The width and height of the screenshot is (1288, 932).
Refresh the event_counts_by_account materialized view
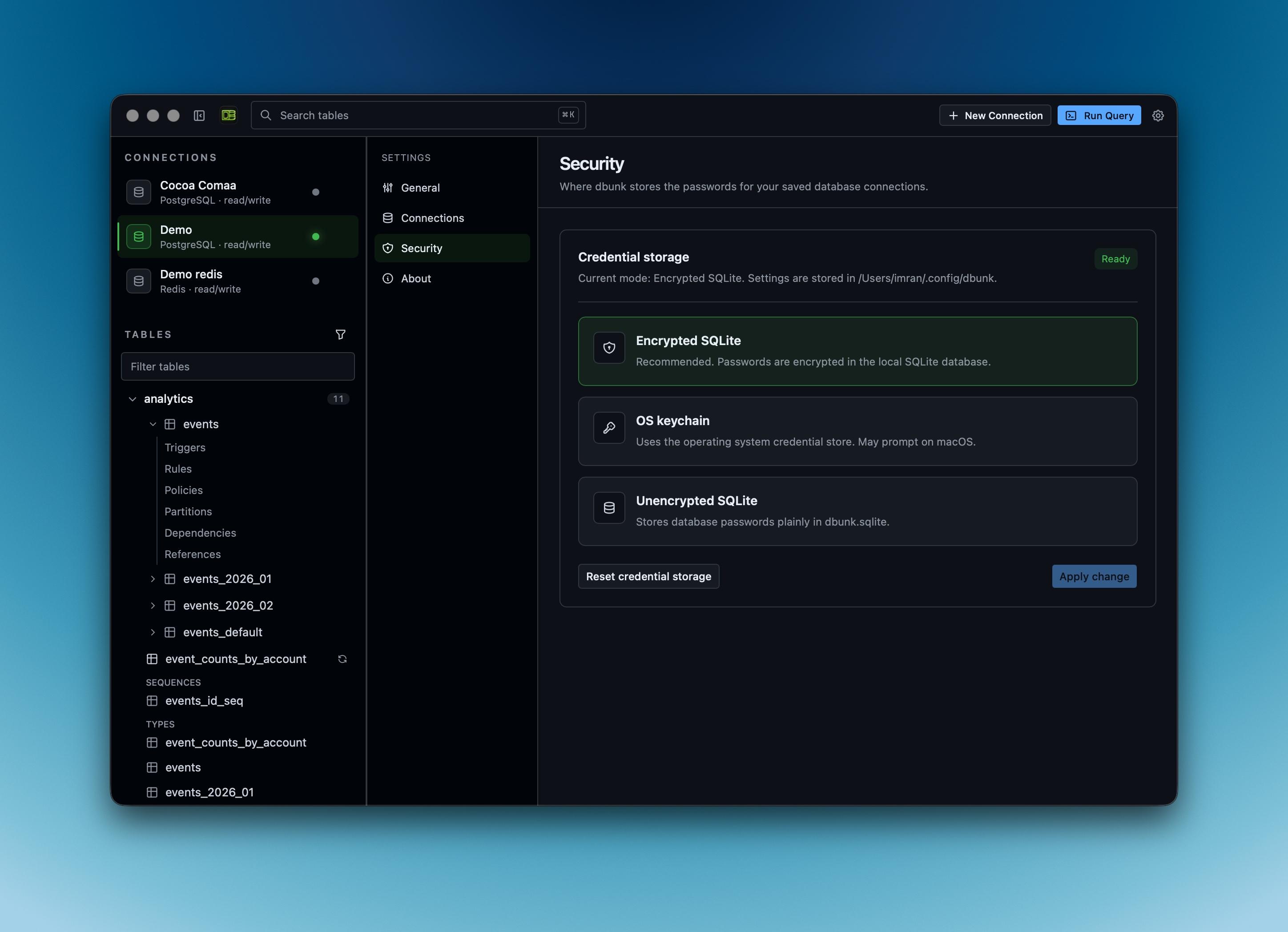(342, 659)
